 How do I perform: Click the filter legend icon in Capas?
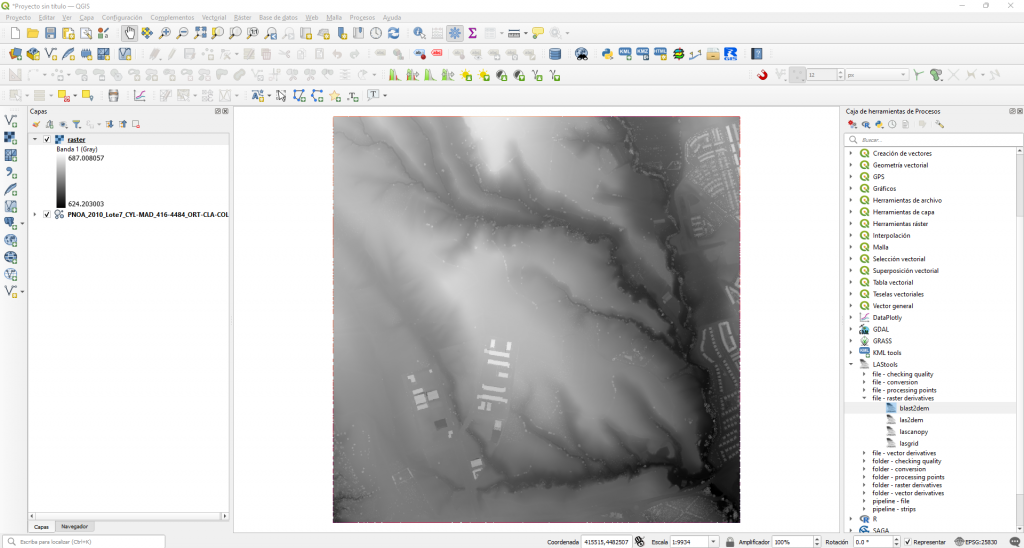click(x=76, y=124)
